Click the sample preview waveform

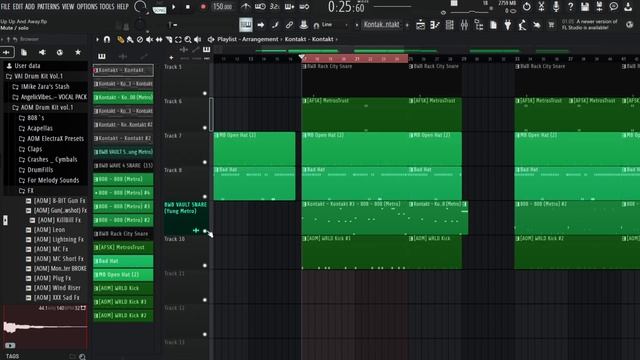point(45,328)
